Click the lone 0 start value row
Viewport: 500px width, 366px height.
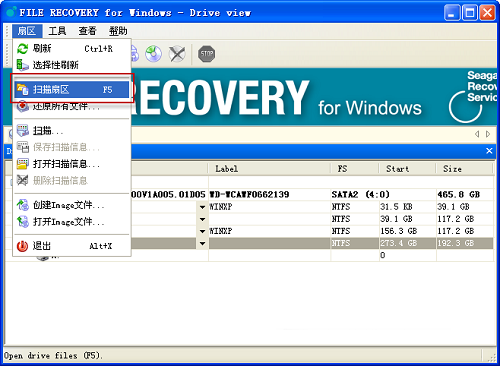click(x=383, y=255)
